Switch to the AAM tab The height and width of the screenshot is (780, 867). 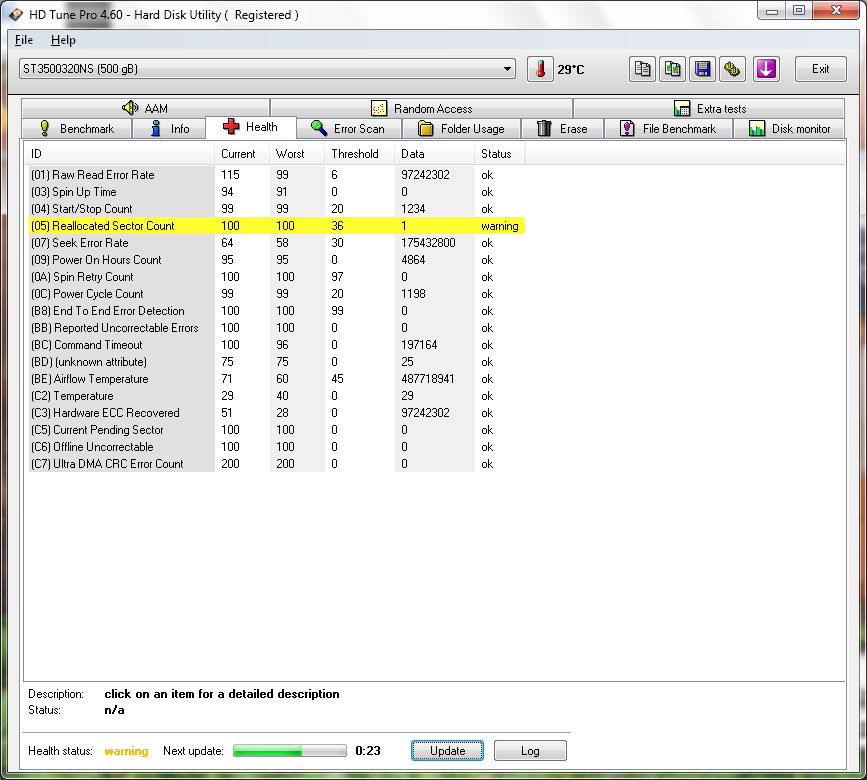pyautogui.click(x=145, y=108)
